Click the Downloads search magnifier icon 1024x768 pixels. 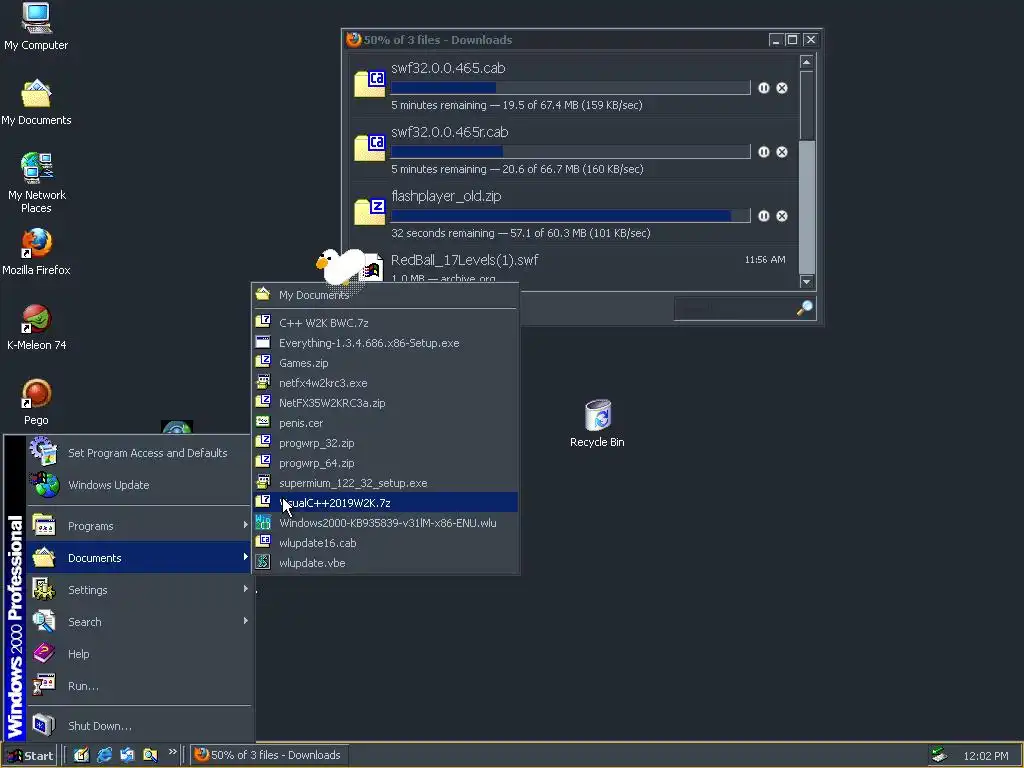tap(805, 308)
